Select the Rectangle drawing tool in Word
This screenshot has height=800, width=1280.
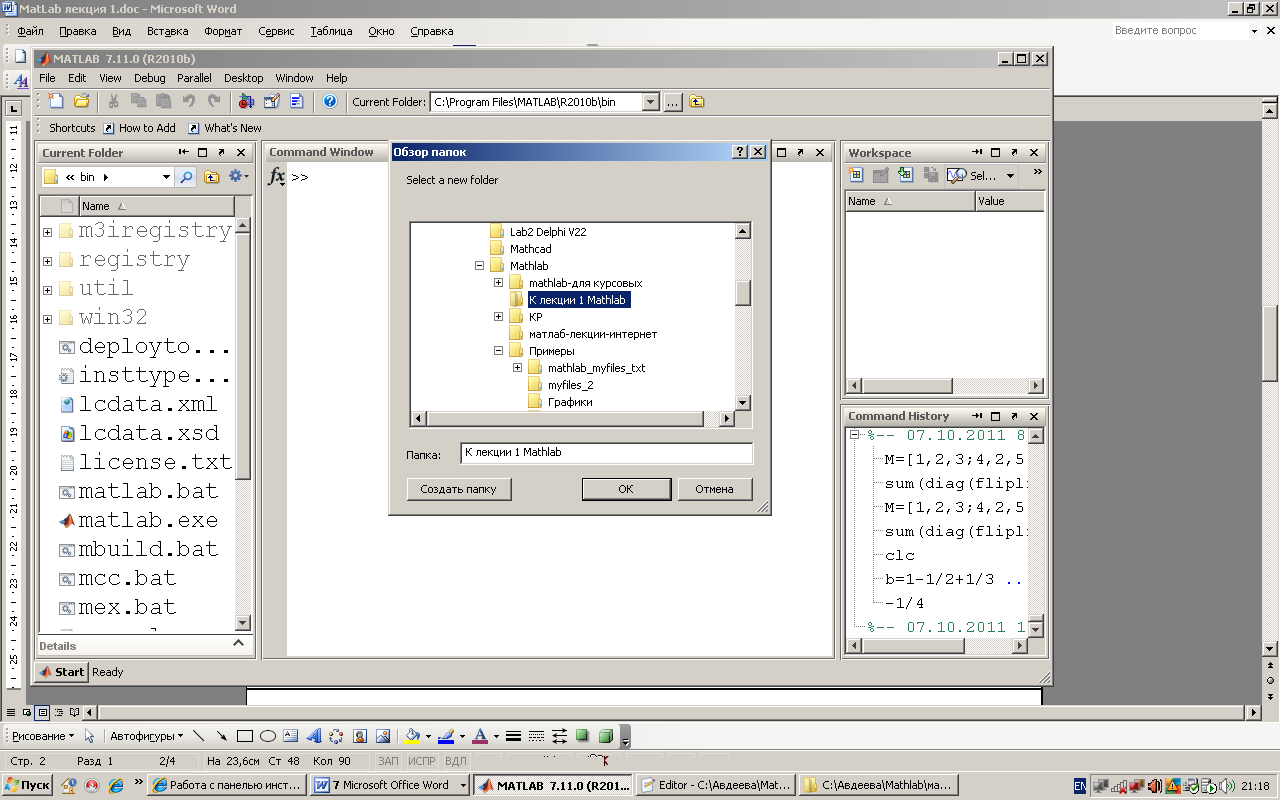coord(245,736)
